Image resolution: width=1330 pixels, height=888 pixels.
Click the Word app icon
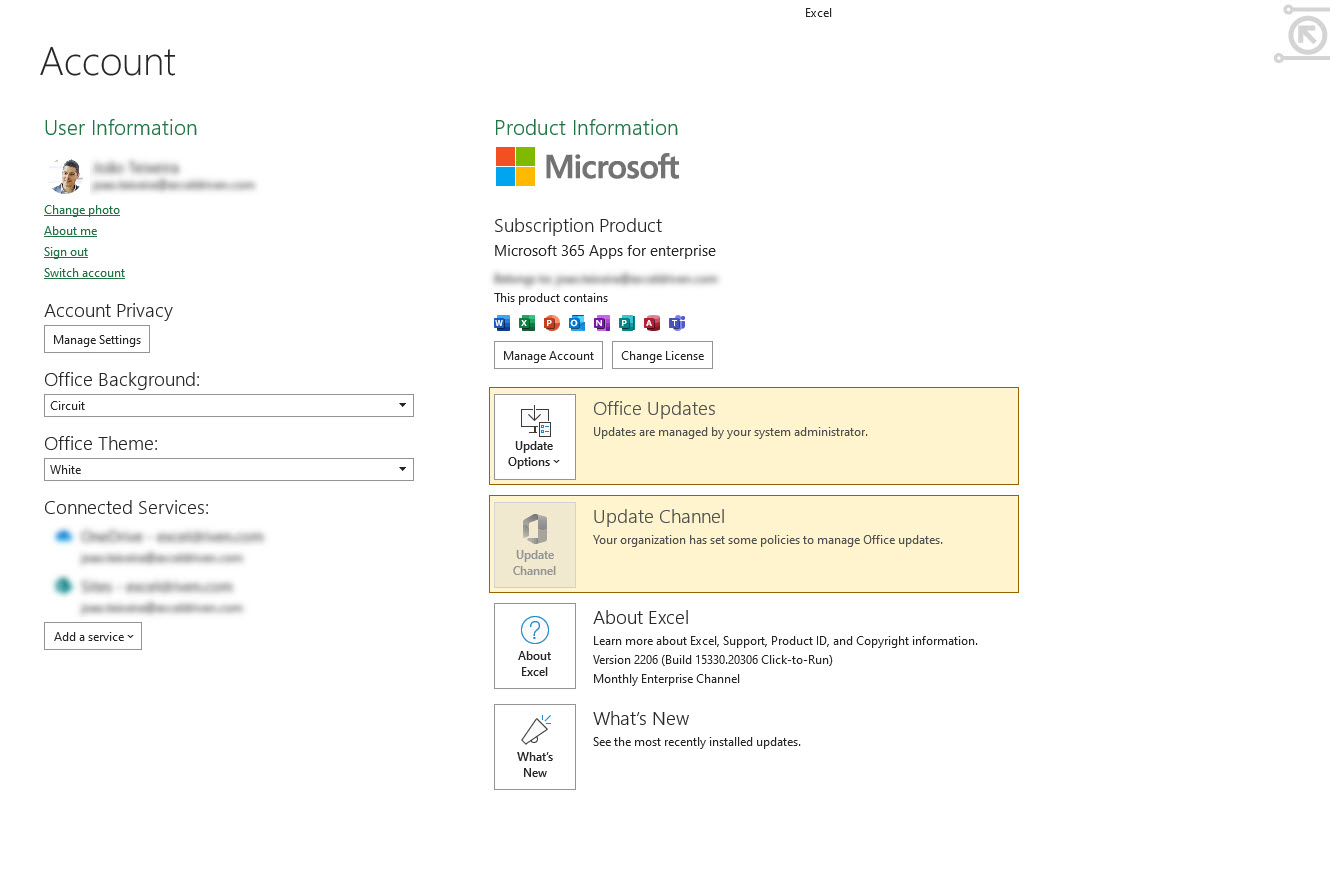tap(501, 323)
